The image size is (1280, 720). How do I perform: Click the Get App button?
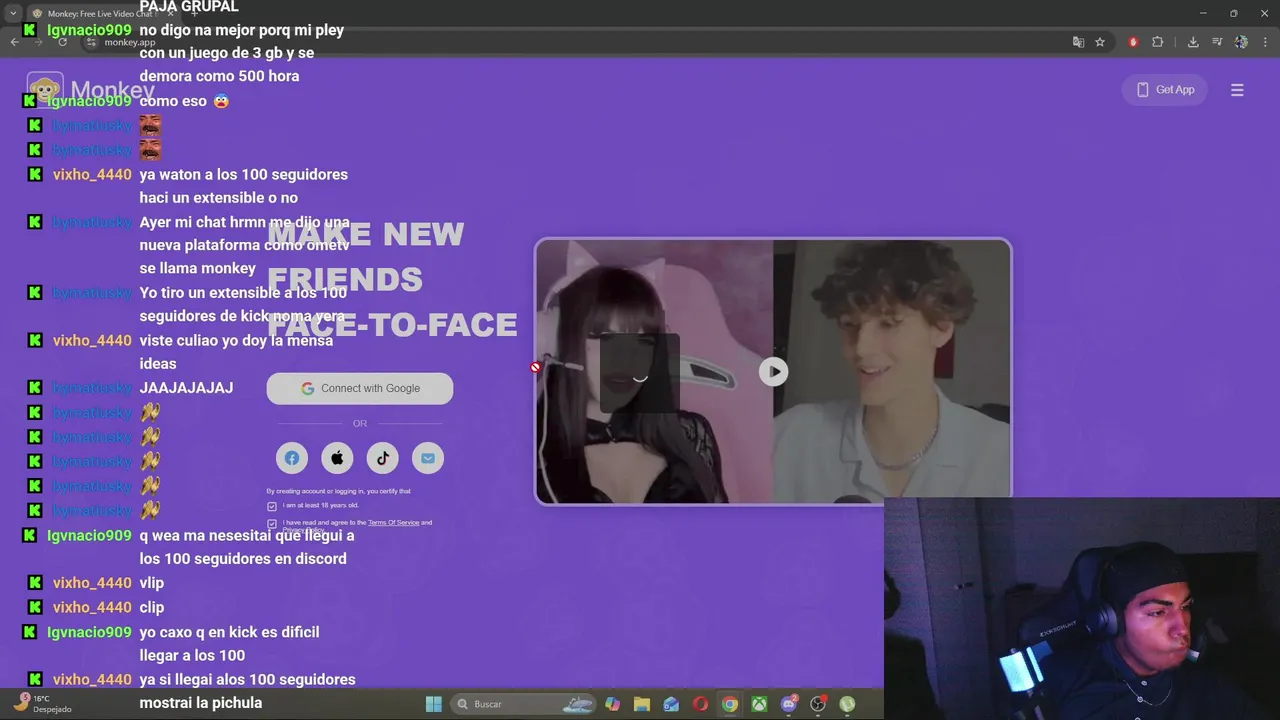pyautogui.click(x=1165, y=90)
